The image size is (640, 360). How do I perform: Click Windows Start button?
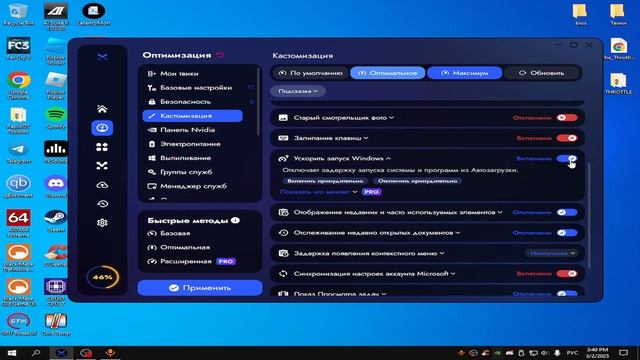coord(11,353)
